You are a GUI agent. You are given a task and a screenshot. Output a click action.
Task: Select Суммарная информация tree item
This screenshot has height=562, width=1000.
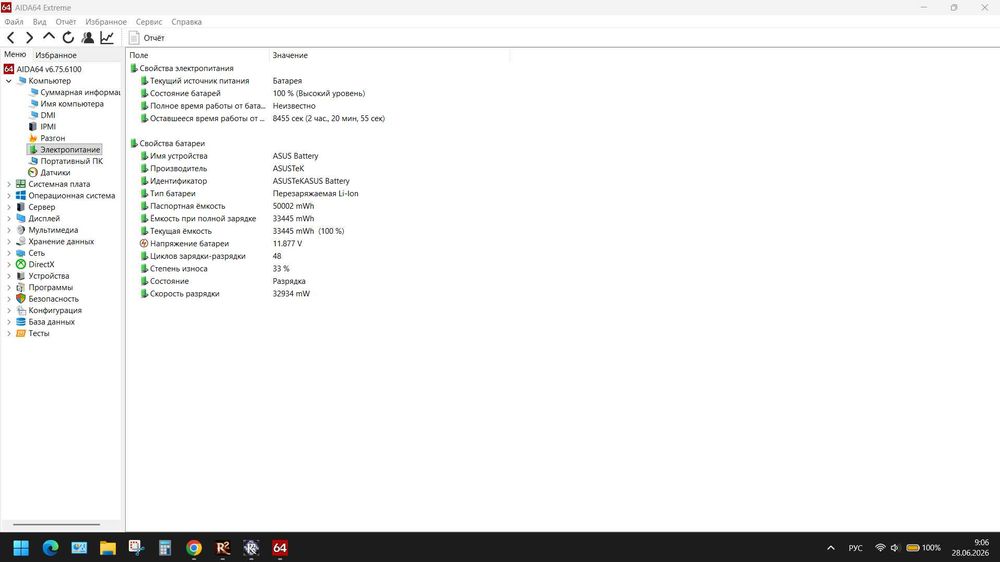[x=80, y=92]
